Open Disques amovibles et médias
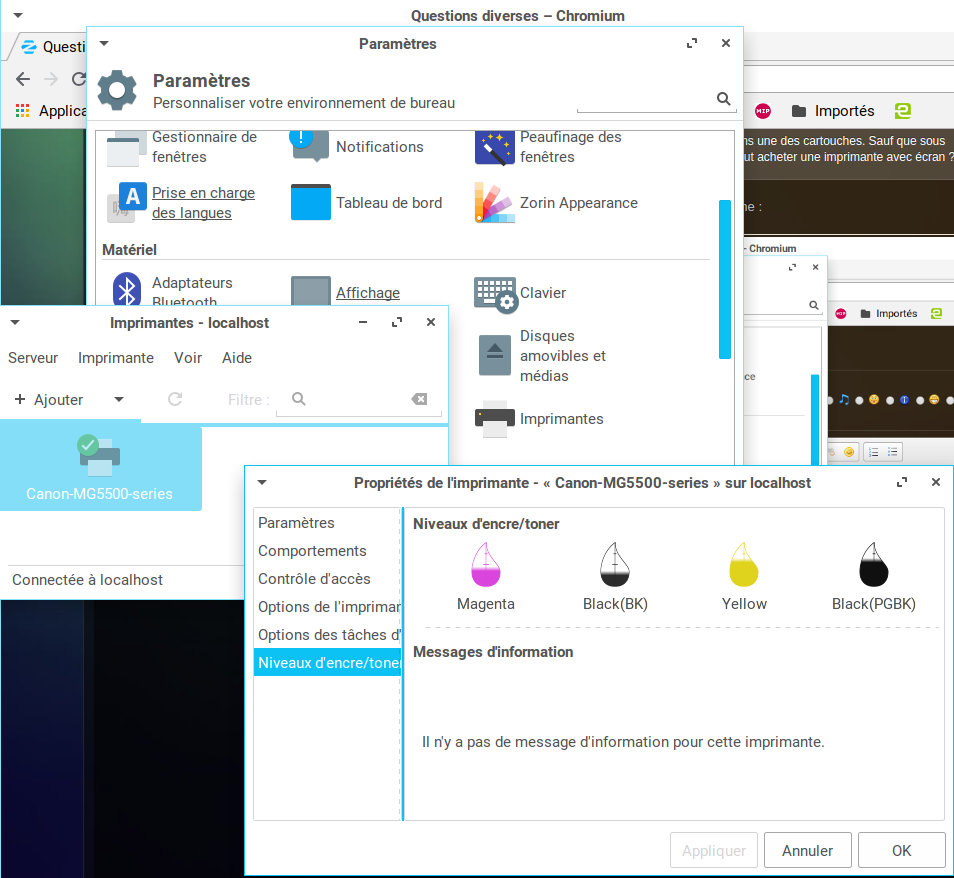This screenshot has width=954, height=878. pyautogui.click(x=495, y=356)
